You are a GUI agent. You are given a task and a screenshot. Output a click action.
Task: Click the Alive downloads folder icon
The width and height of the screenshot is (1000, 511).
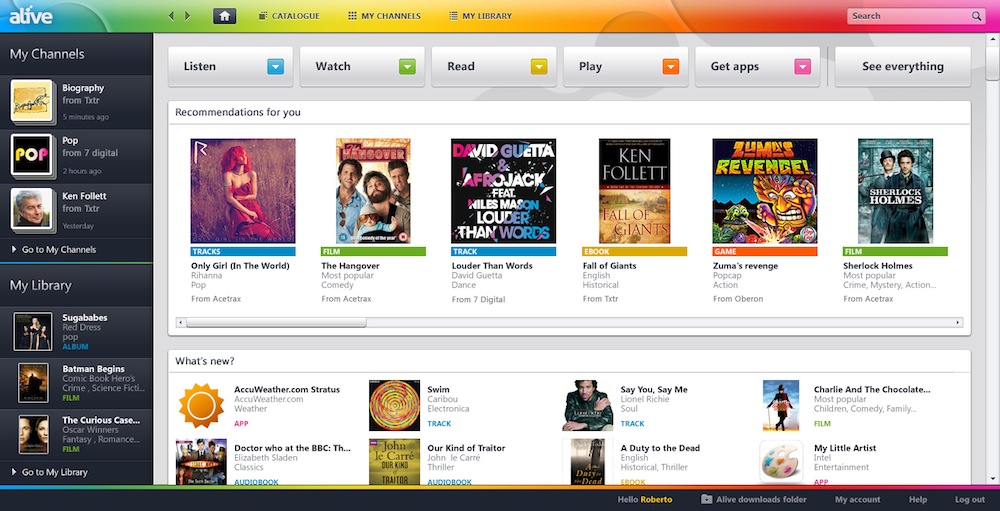(x=707, y=499)
